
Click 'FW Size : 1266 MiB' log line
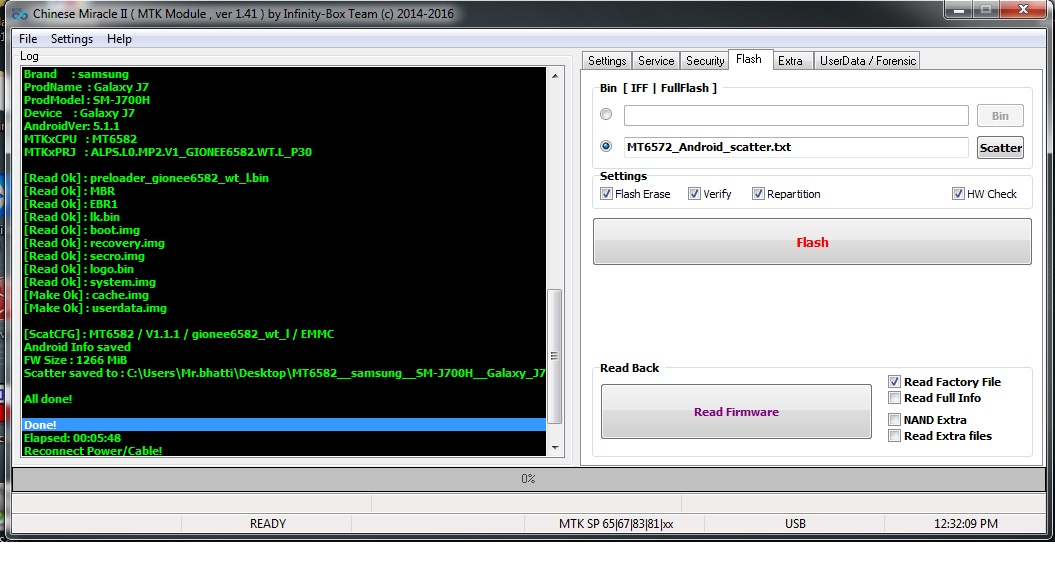pyautogui.click(x=75, y=360)
